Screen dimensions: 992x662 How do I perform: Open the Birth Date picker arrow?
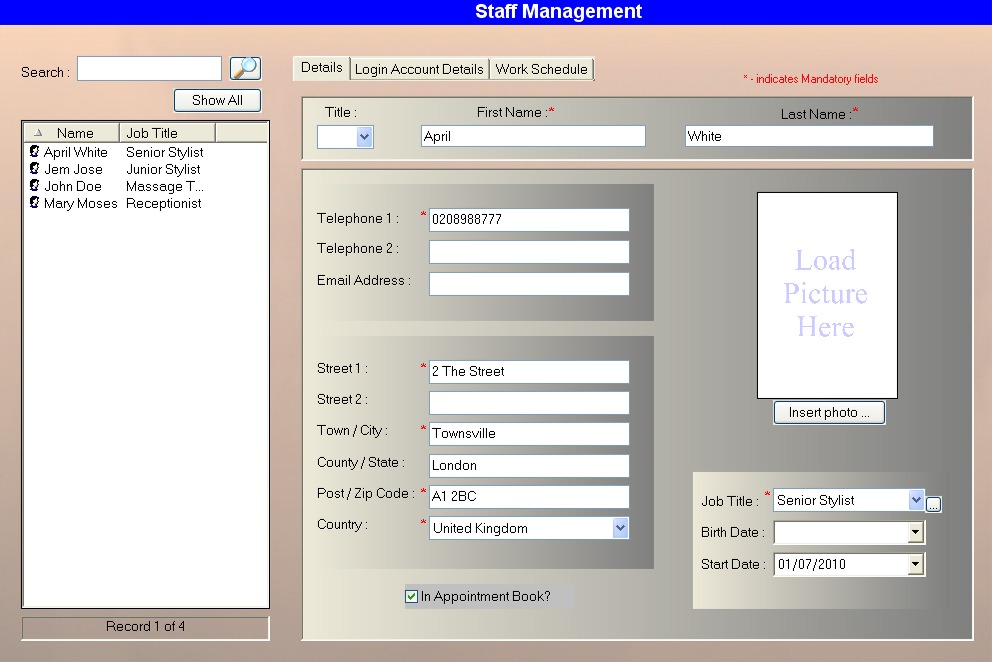pos(915,532)
